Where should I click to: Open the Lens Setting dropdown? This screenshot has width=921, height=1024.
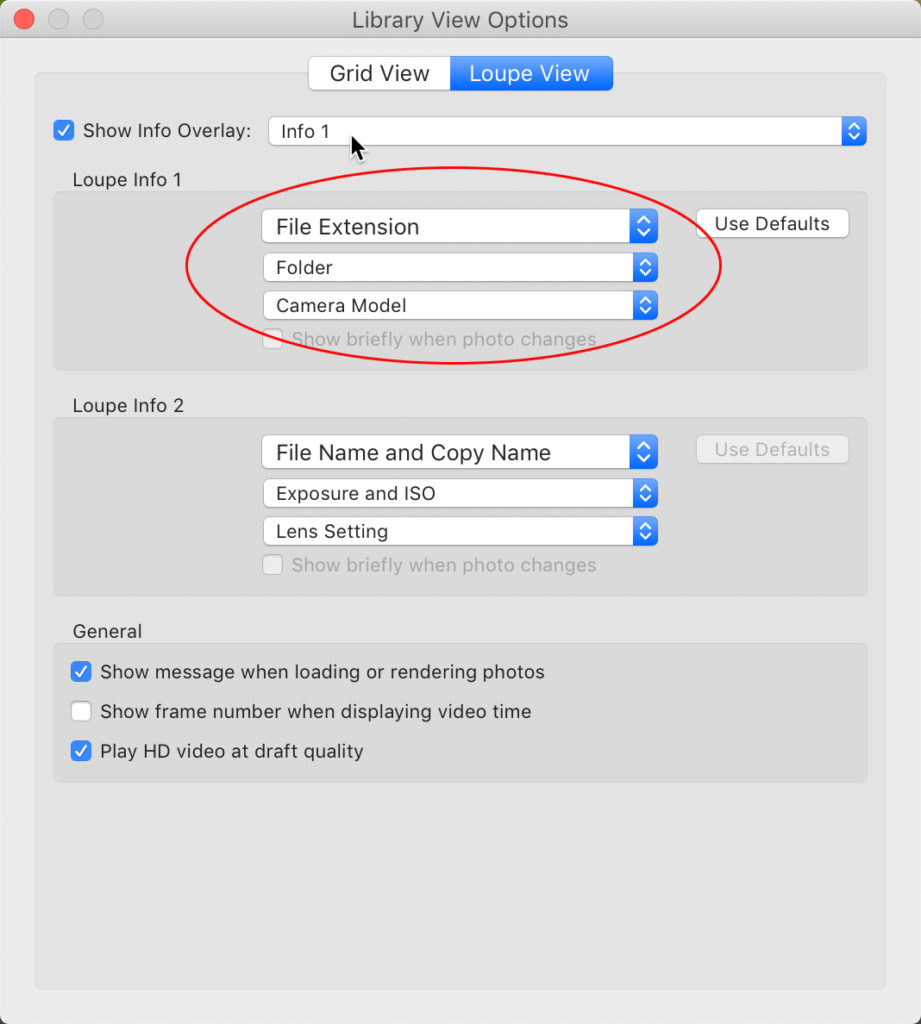point(446,532)
